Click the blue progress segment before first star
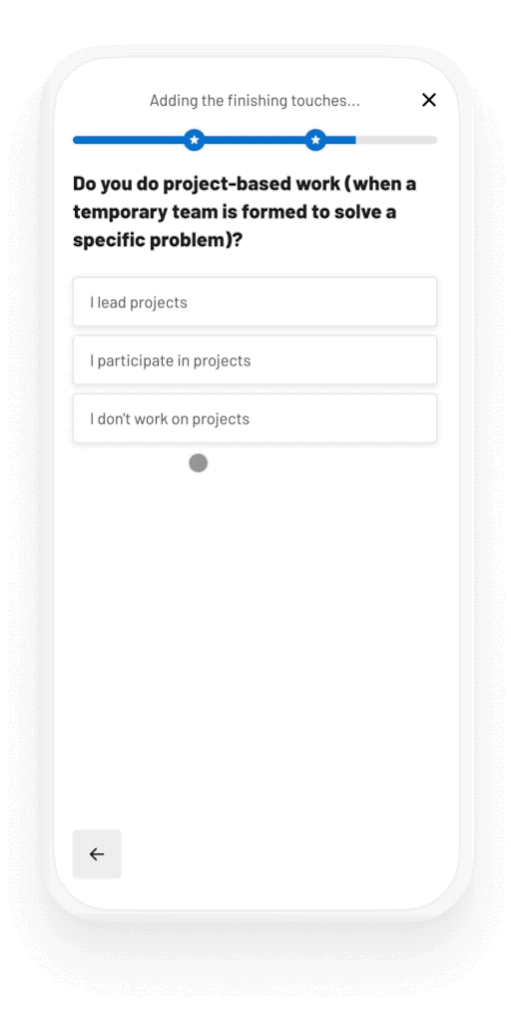The image size is (511, 1034). 128,140
